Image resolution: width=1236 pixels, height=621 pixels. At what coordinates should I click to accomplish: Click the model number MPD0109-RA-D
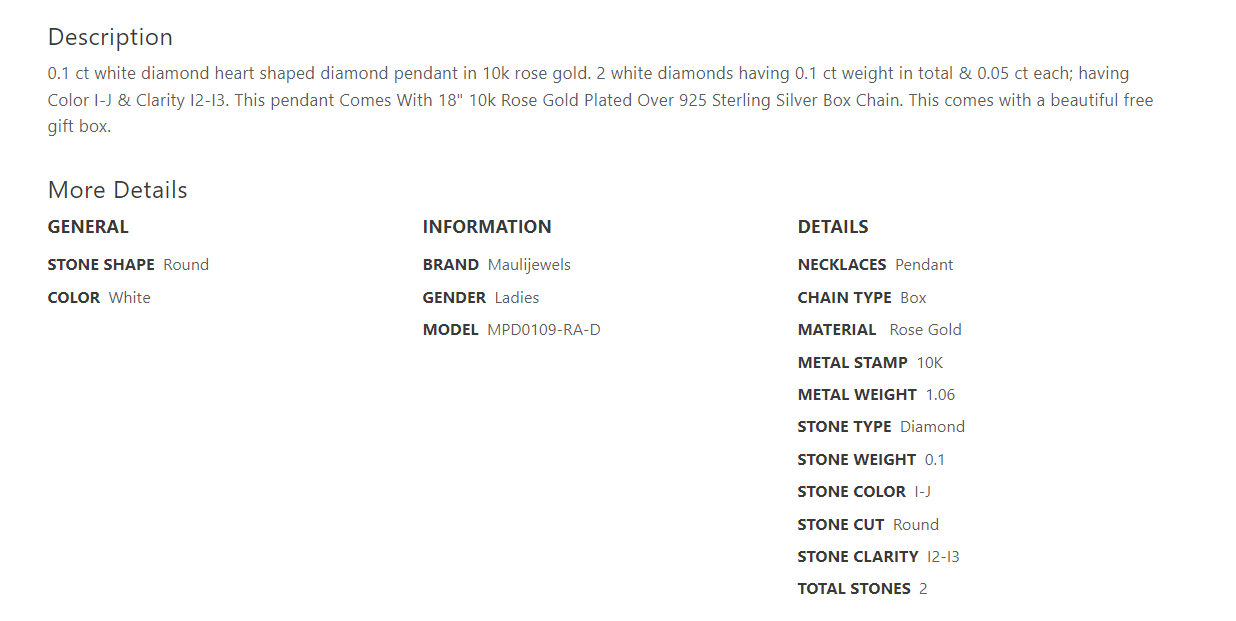click(x=543, y=330)
